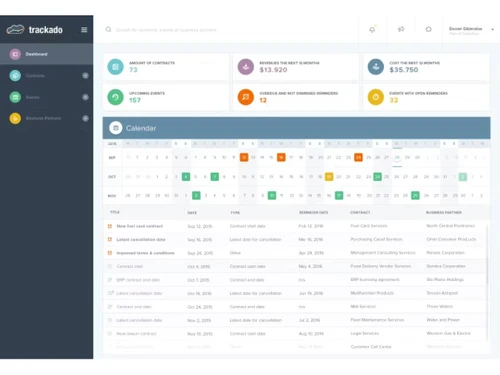Sort by the Business Partner column header
The image size is (500, 375).
(444, 212)
